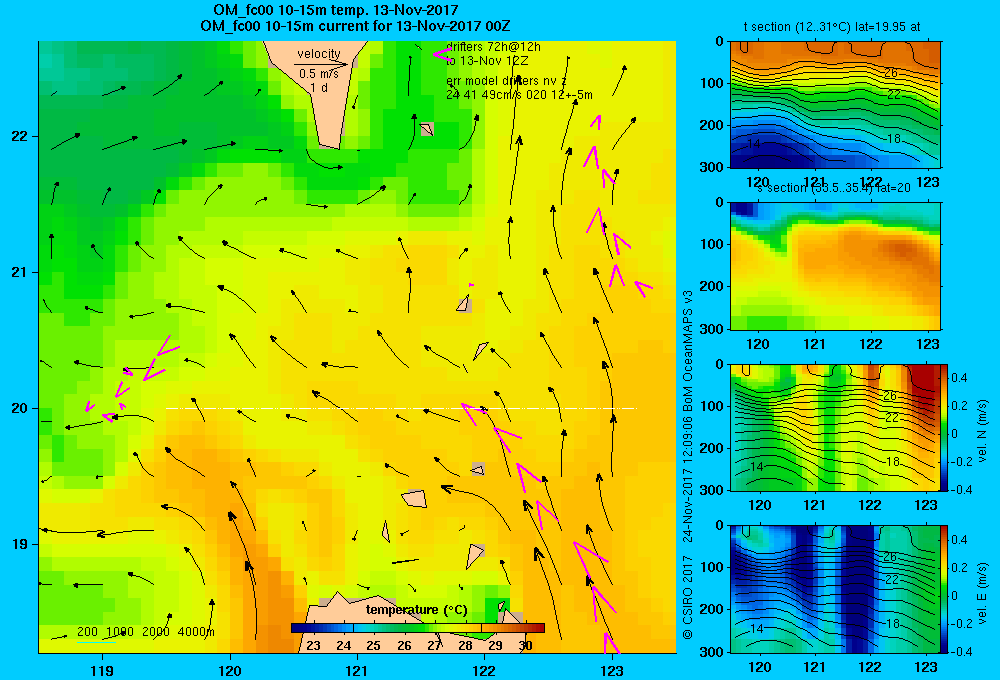Click the 'velocity' legend label
1000x680 pixels.
click(319, 54)
